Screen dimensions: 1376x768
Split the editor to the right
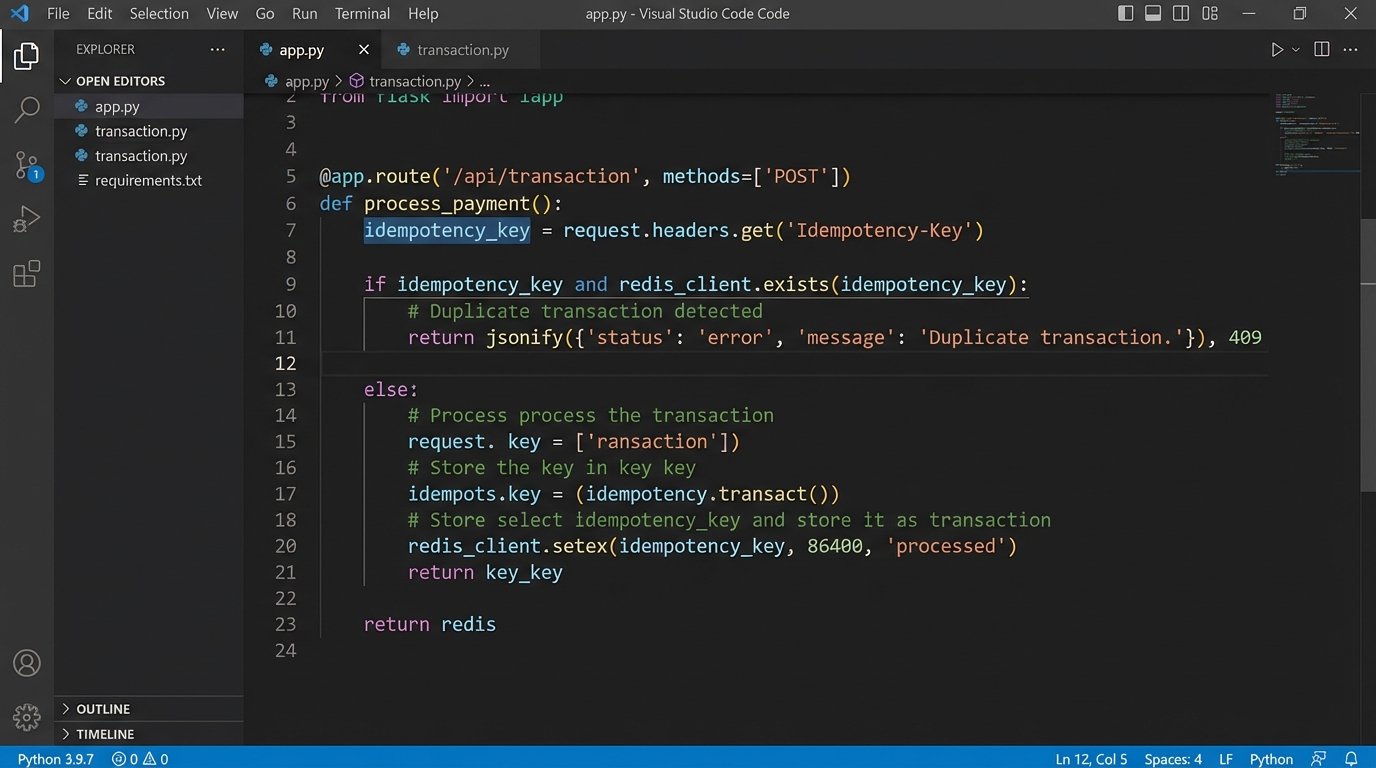pyautogui.click(x=1321, y=48)
